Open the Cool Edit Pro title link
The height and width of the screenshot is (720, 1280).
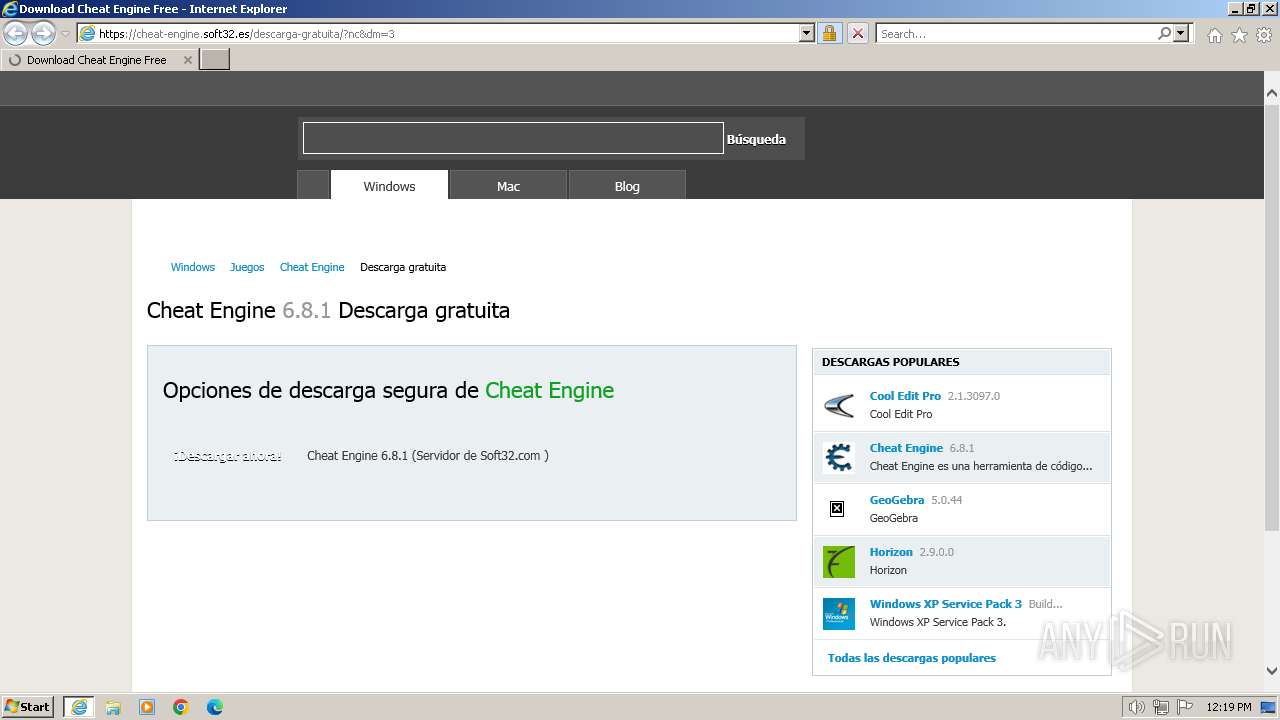[x=905, y=396]
